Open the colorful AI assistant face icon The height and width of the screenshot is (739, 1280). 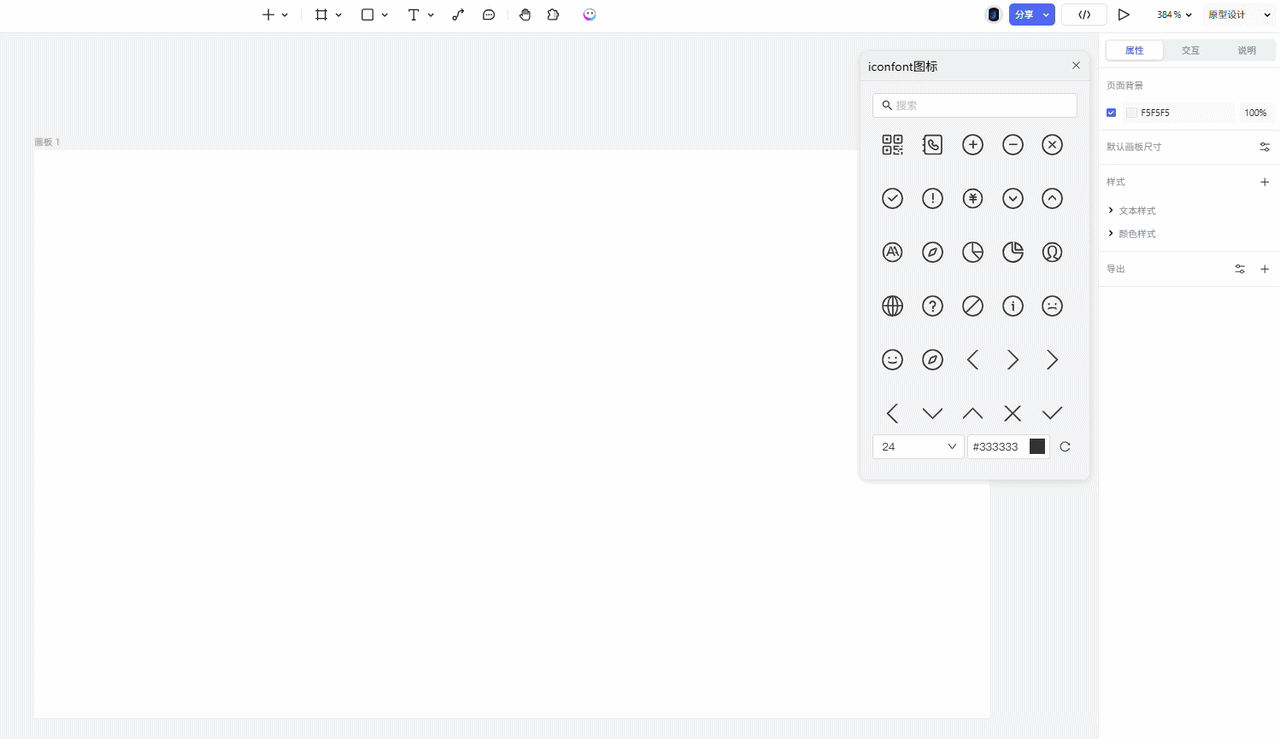[x=589, y=15]
